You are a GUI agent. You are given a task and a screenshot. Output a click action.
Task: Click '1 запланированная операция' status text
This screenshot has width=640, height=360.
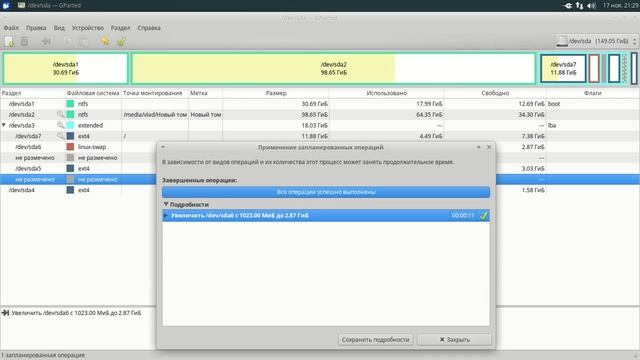click(x=43, y=355)
